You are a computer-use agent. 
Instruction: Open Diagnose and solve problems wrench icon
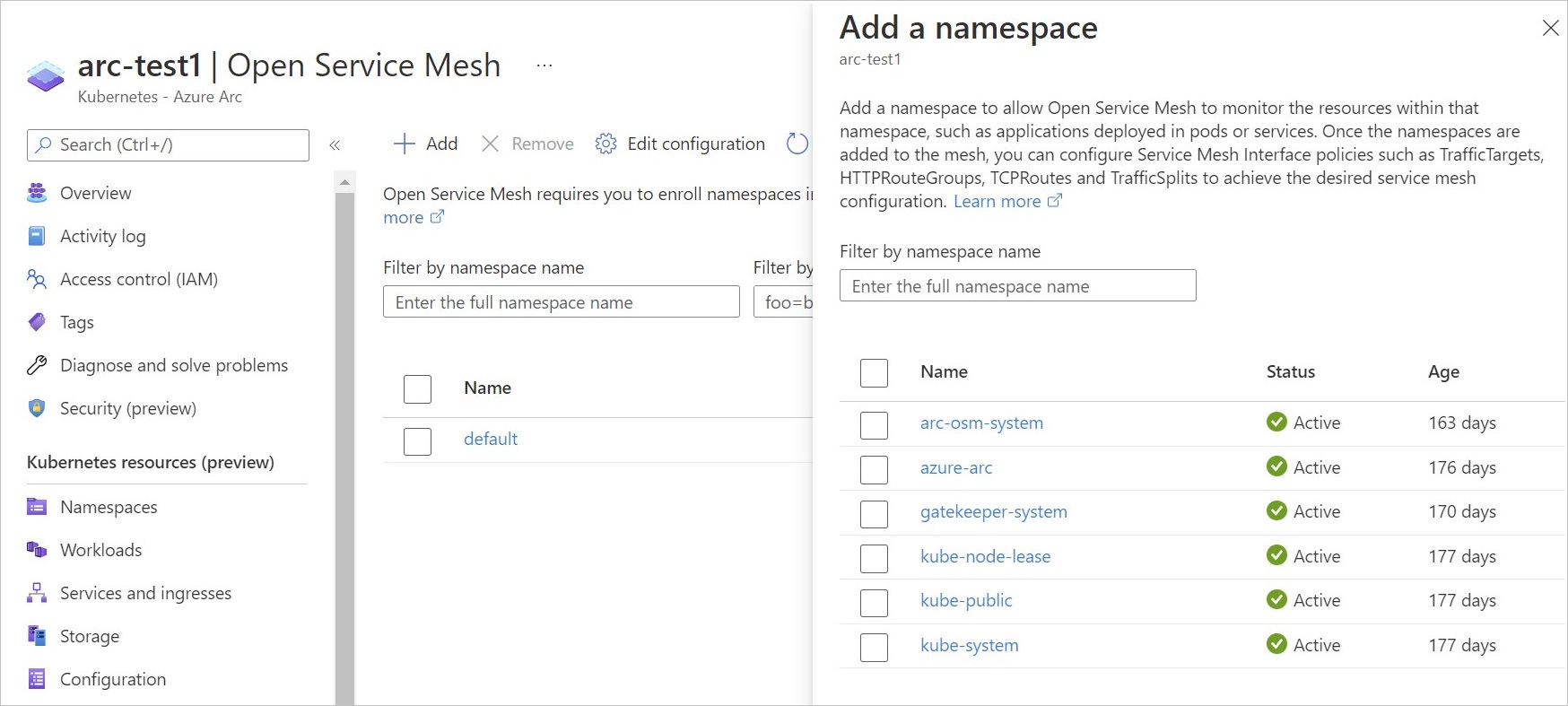point(37,365)
